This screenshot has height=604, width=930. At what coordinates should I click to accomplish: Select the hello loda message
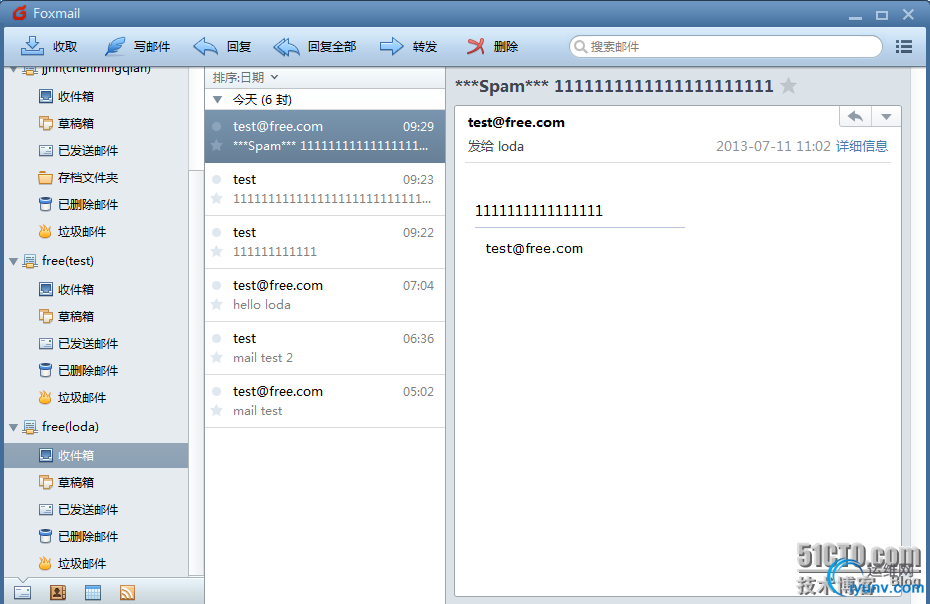point(325,295)
